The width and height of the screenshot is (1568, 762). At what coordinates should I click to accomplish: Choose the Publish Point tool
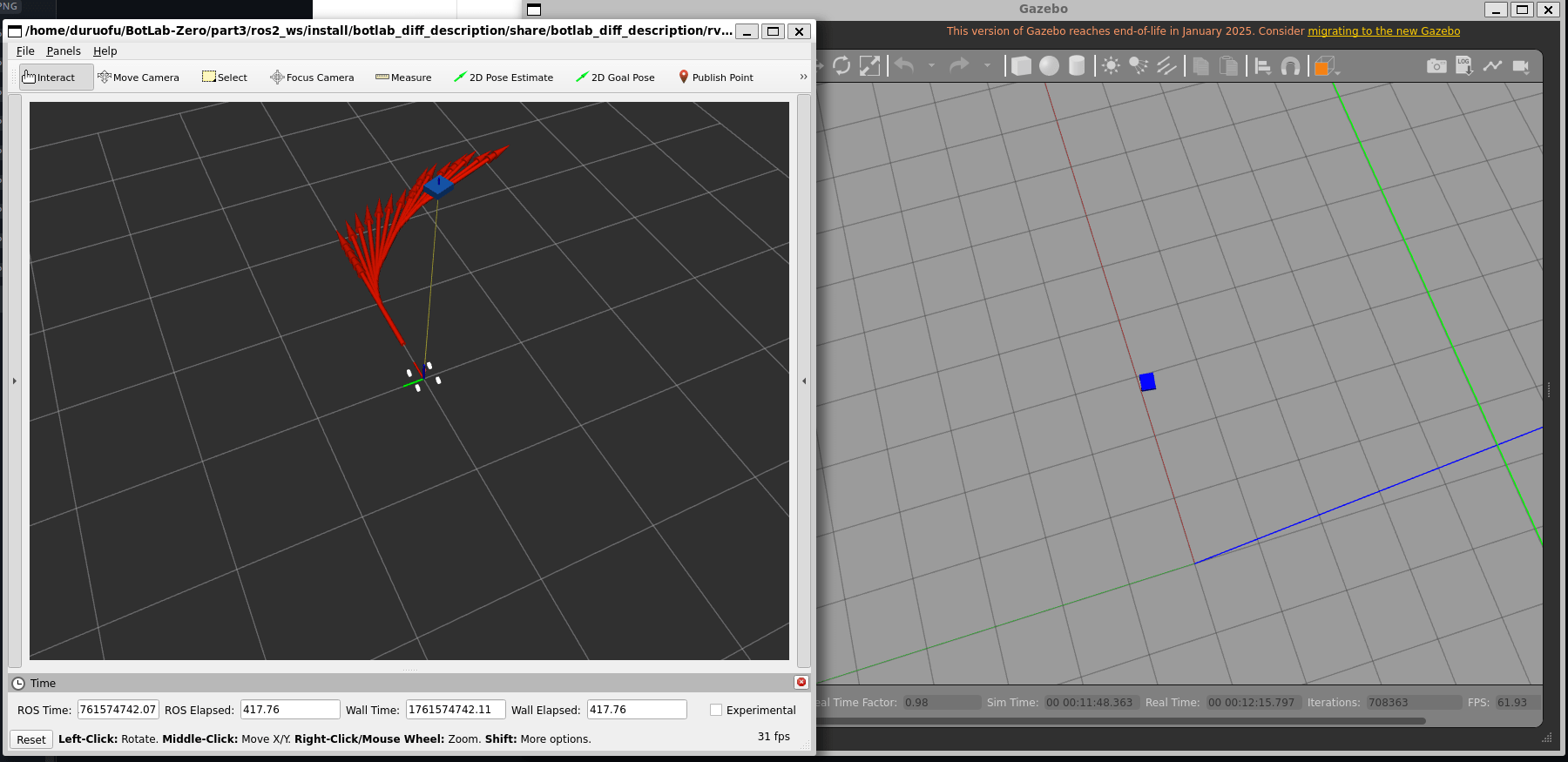point(715,78)
